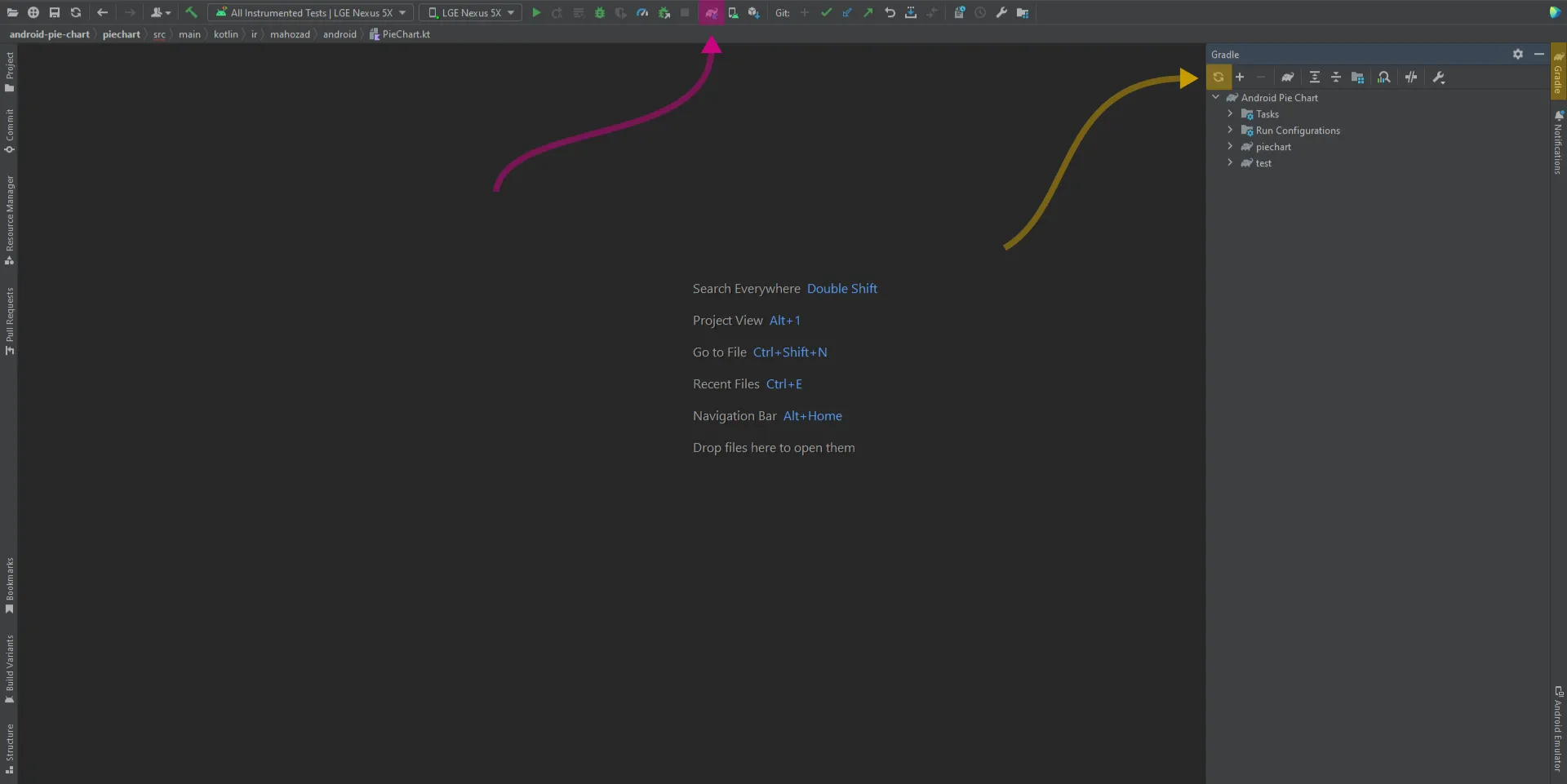The width and height of the screenshot is (1567, 784).
Task: Attach debugger to Android process icon
Action: tap(664, 12)
